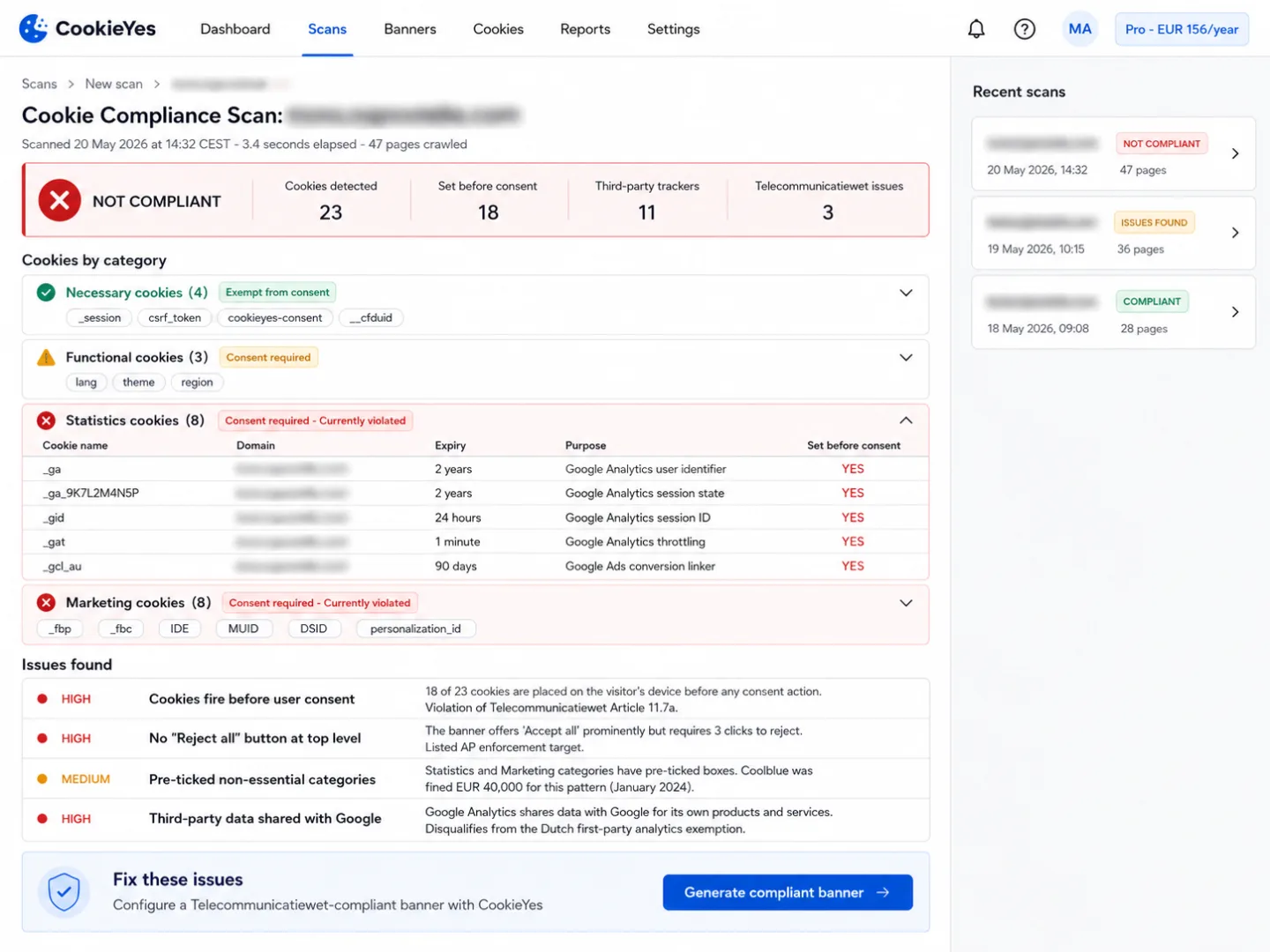Click the CookieYes logo icon
Screen dimensions: 1270x952
click(x=34, y=28)
